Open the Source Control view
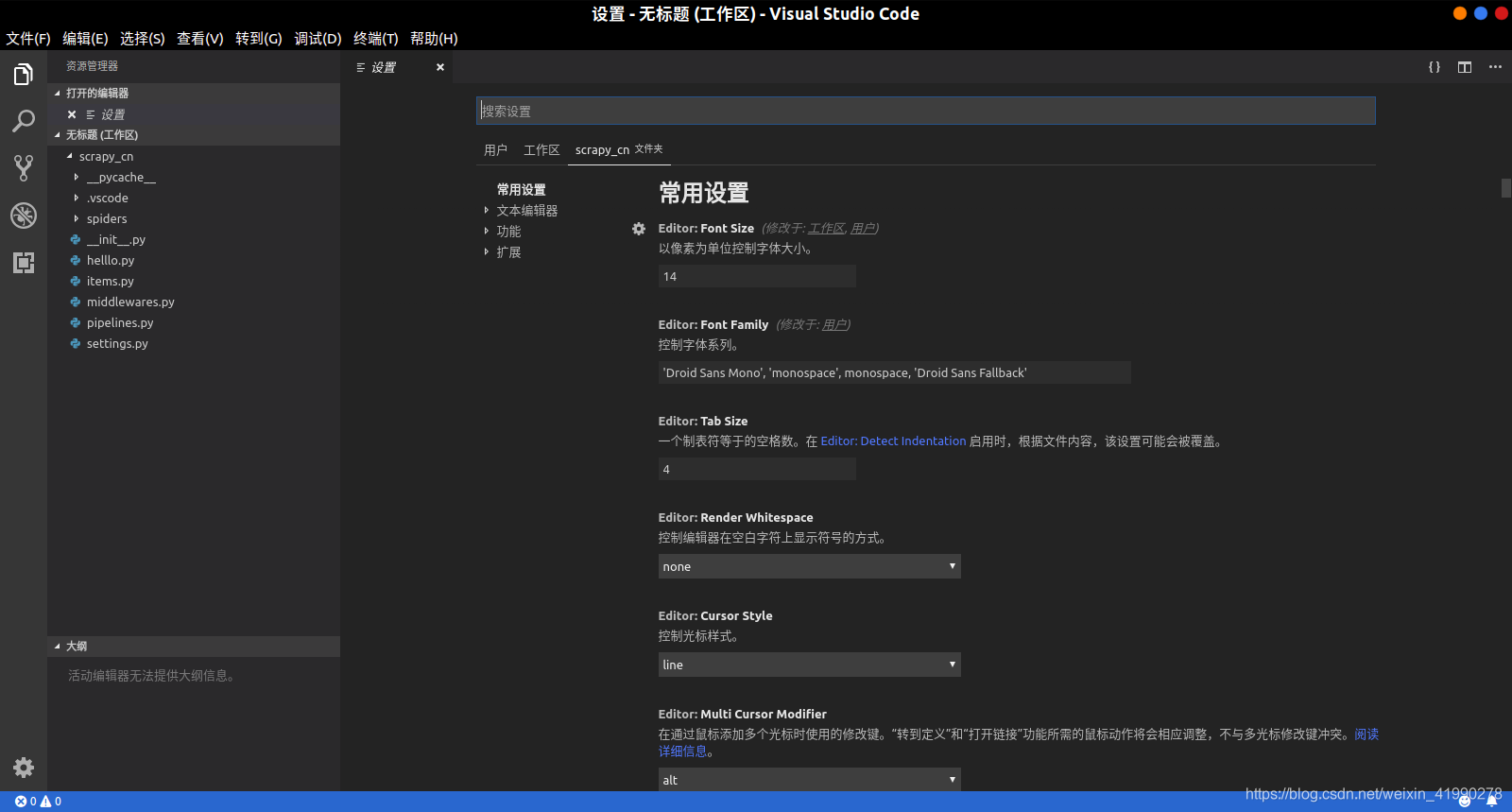Viewport: 1512px width, 812px height. tap(24, 168)
